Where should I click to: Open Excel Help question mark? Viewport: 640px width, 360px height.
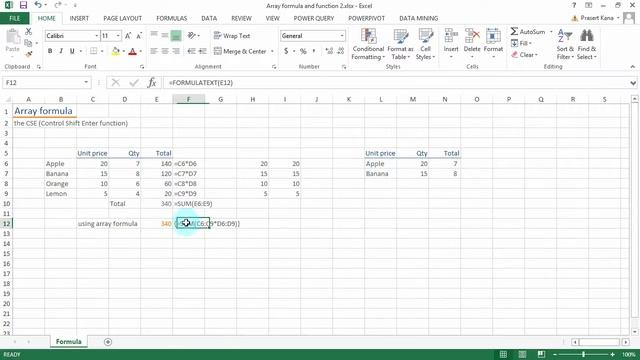point(574,5)
